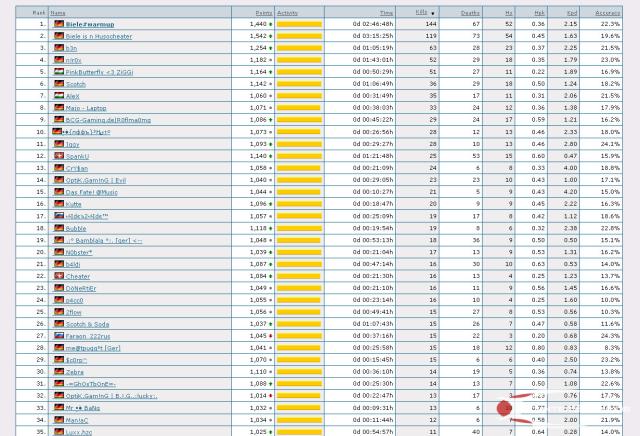This screenshot has height=436, width=640.
Task: Click the German flag beside Zebra
Action: point(58,372)
